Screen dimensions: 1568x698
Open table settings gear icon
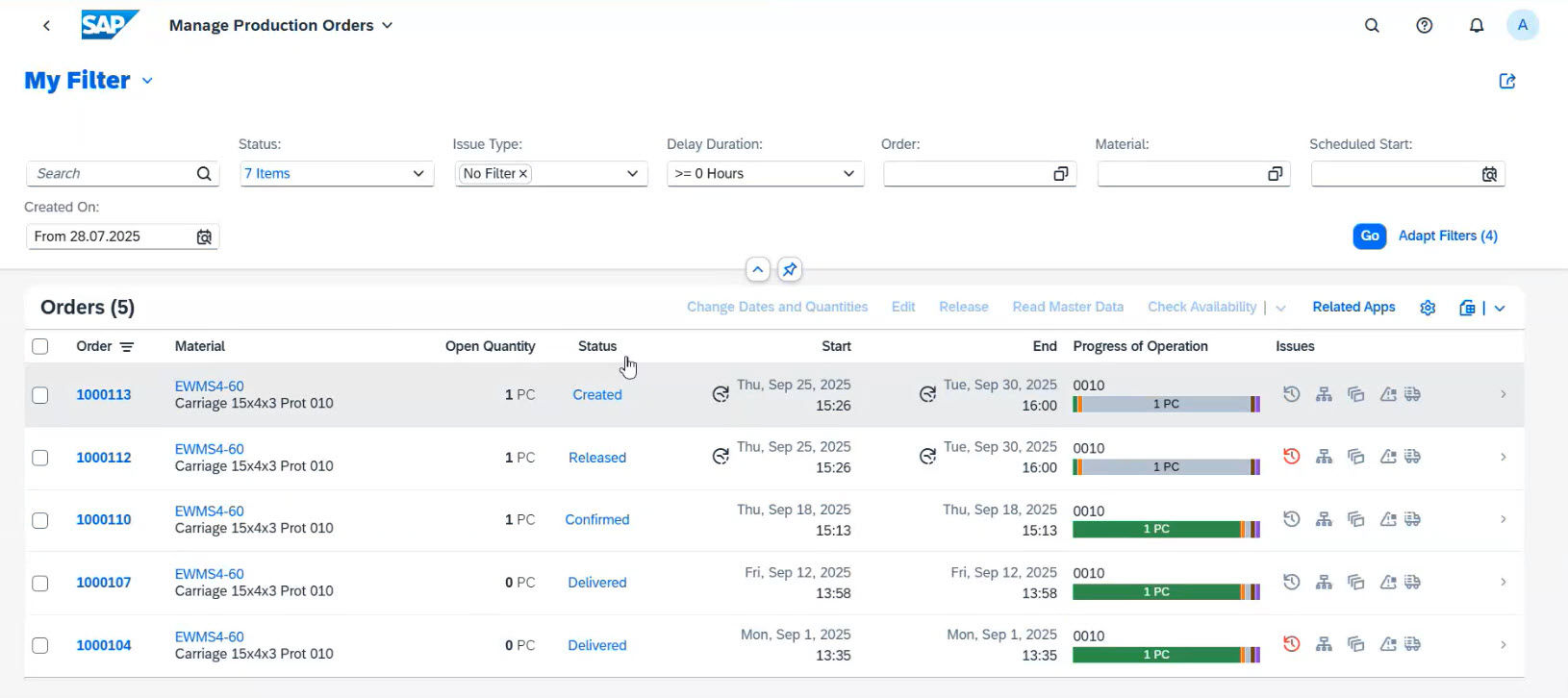[1428, 308]
